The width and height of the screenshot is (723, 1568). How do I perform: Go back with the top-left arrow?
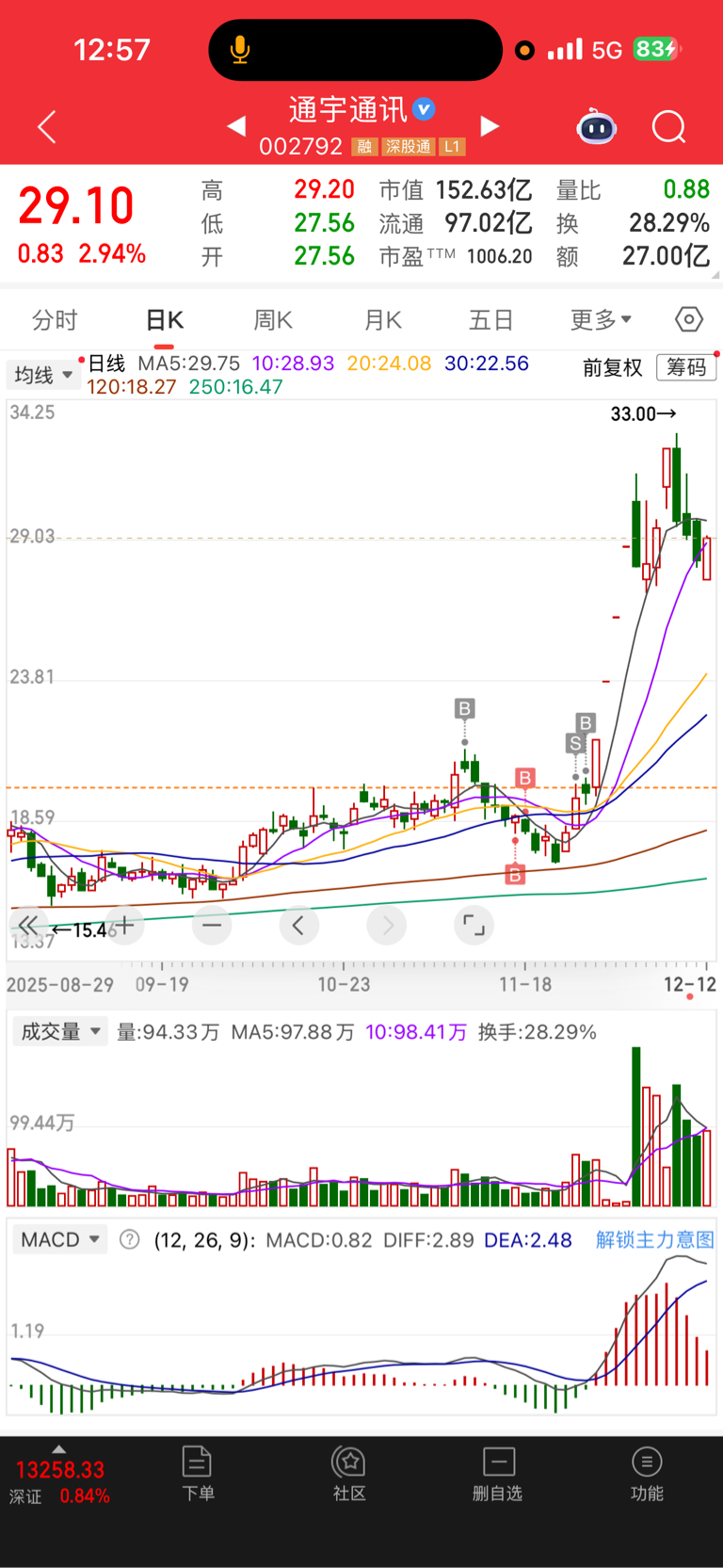pyautogui.click(x=47, y=127)
